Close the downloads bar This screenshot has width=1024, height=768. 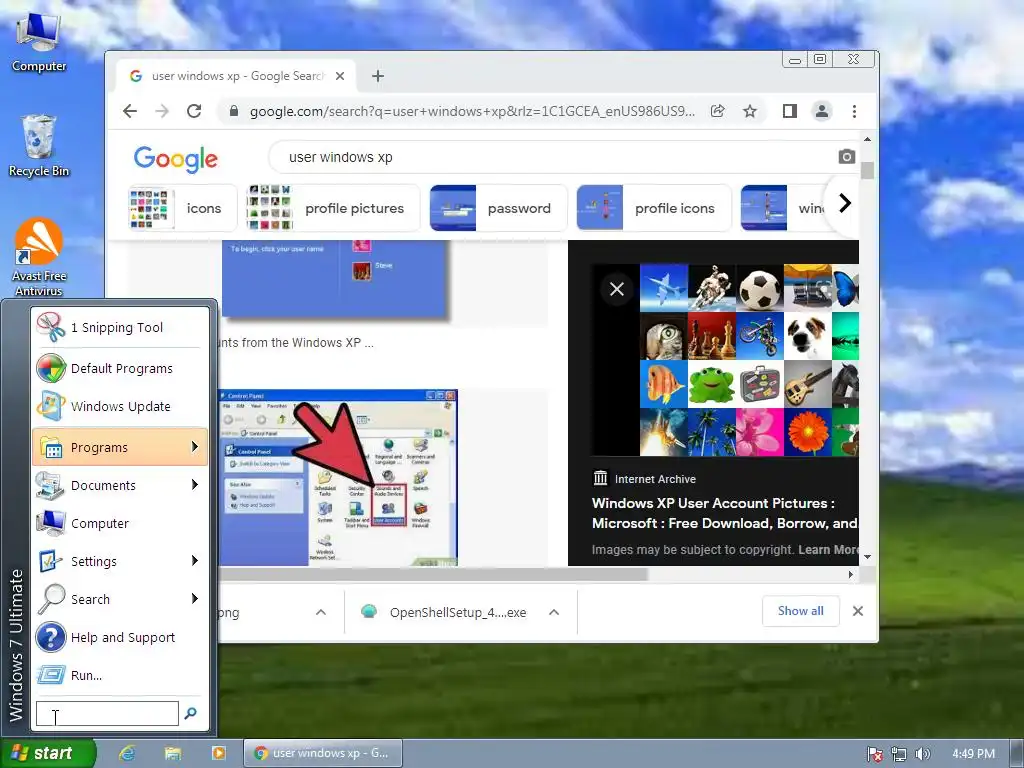click(858, 611)
